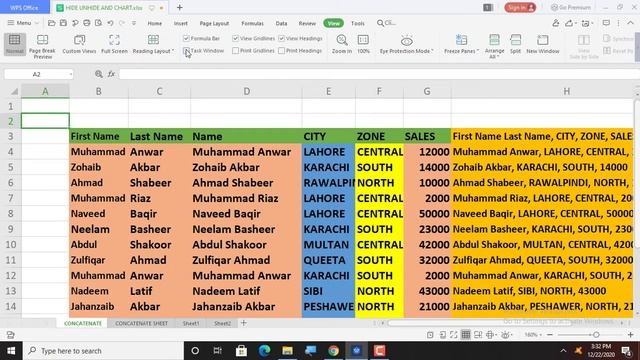Toggle the View Headings checkbox
The height and width of the screenshot is (360, 640).
(x=282, y=38)
